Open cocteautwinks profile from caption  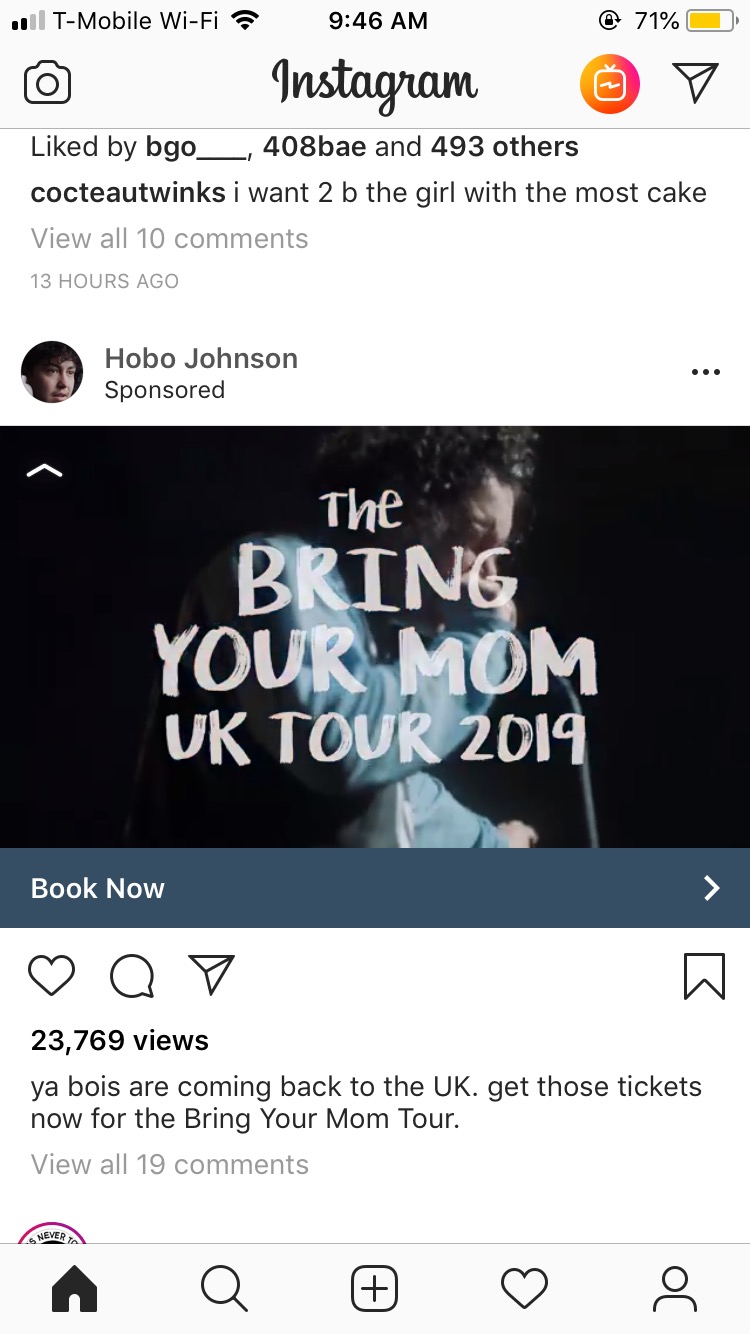click(x=128, y=192)
